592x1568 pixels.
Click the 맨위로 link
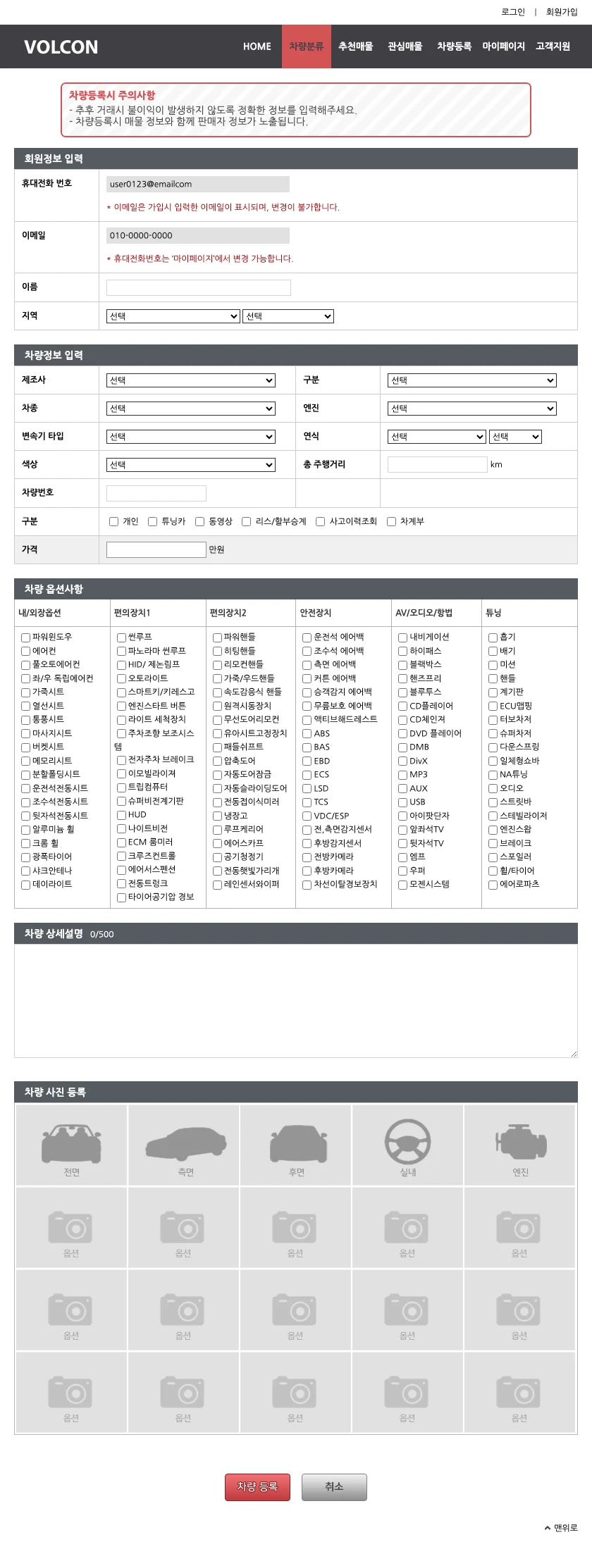click(x=565, y=1528)
